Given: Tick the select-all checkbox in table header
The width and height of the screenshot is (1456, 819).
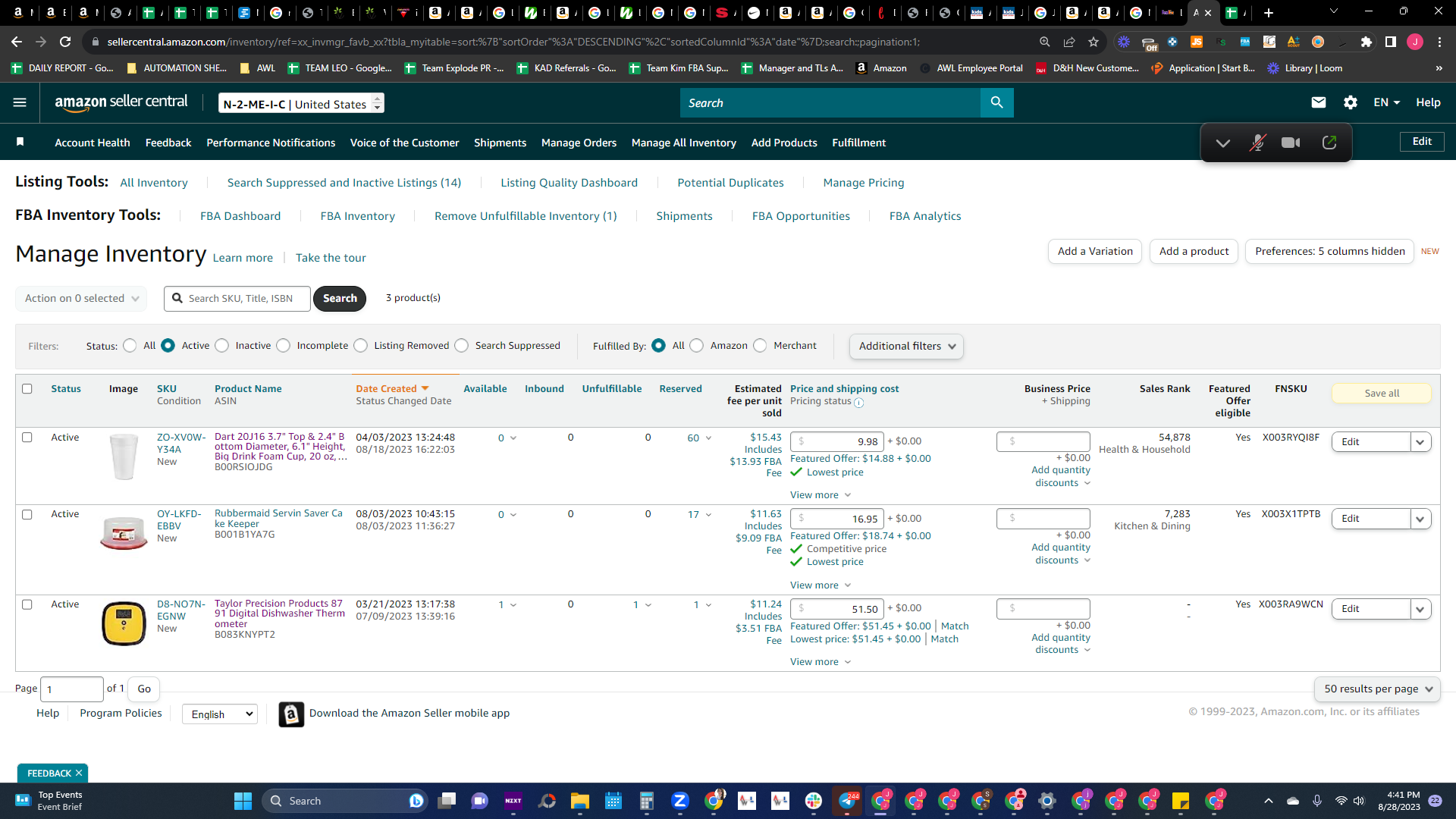Looking at the screenshot, I should (27, 388).
